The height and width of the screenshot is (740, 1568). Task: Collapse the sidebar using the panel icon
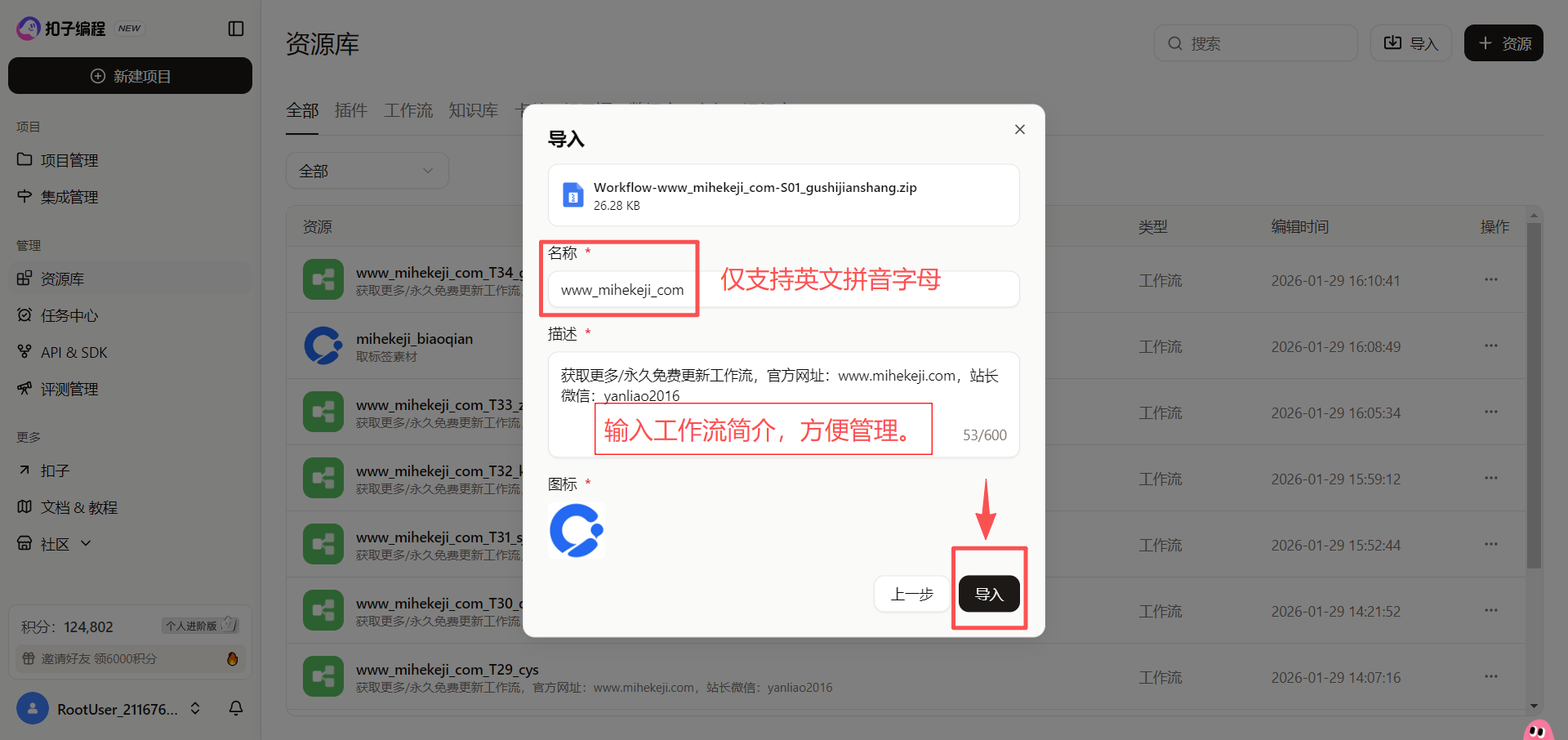pyautogui.click(x=235, y=28)
